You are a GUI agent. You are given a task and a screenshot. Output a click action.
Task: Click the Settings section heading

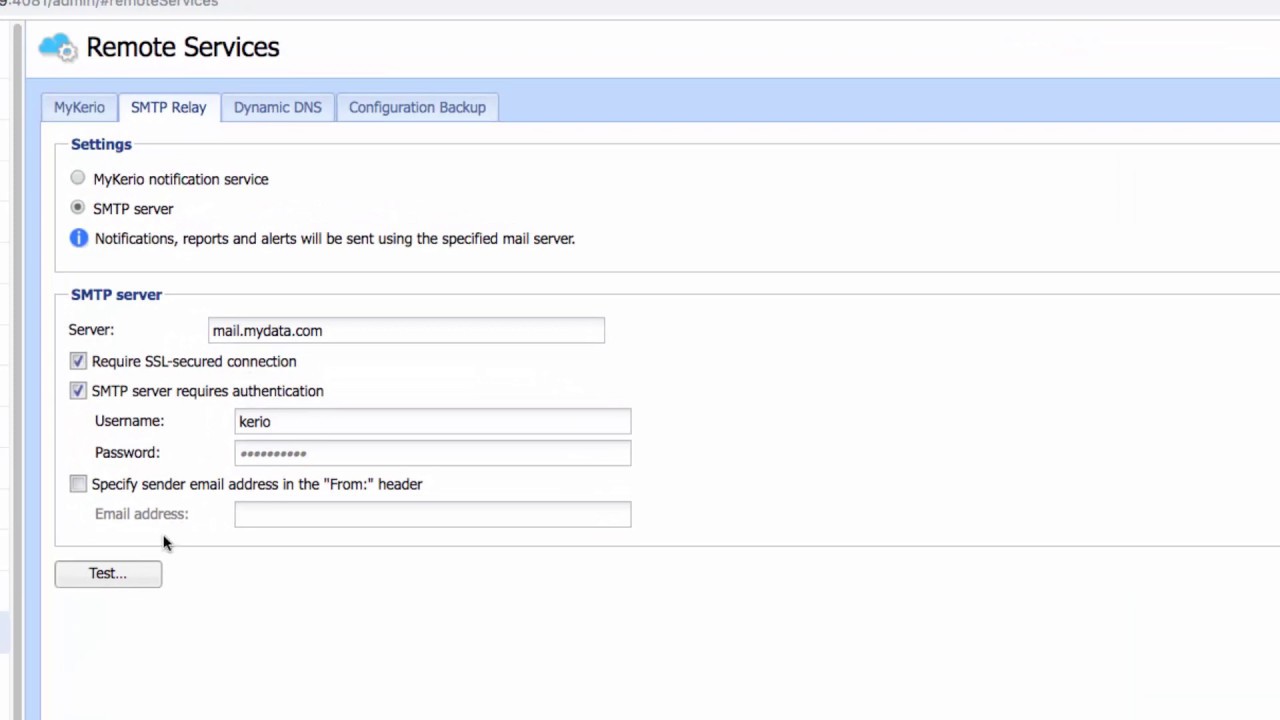pyautogui.click(x=101, y=144)
